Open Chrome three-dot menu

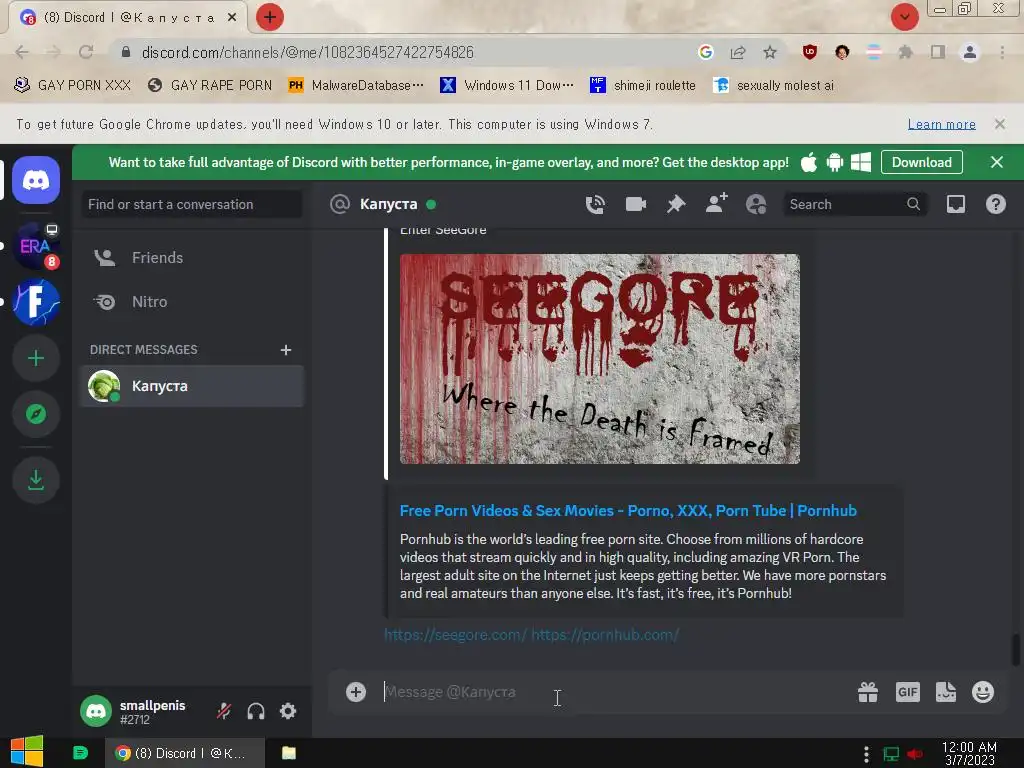[1002, 52]
